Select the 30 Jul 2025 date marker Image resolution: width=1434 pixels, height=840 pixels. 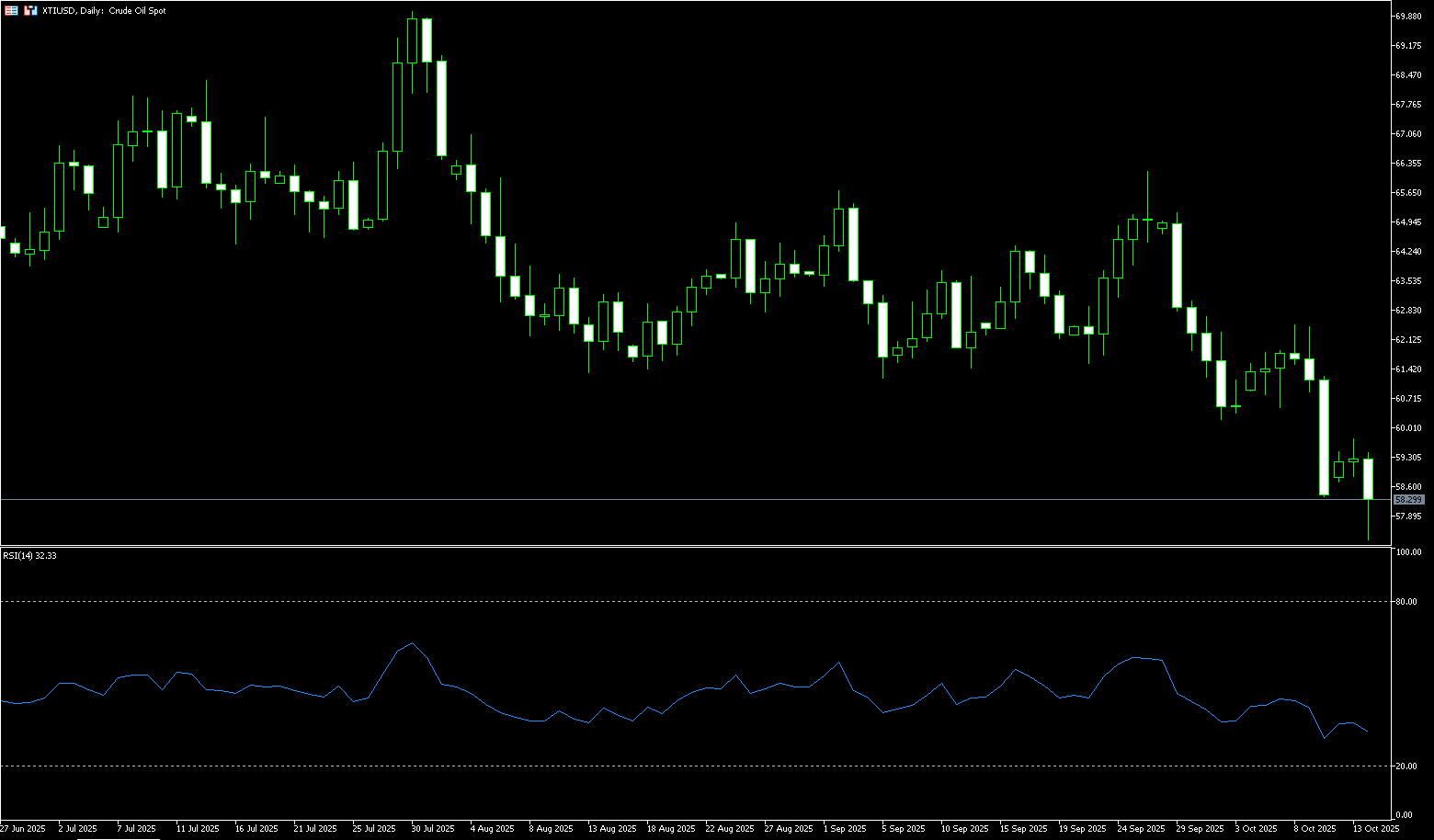[432, 829]
